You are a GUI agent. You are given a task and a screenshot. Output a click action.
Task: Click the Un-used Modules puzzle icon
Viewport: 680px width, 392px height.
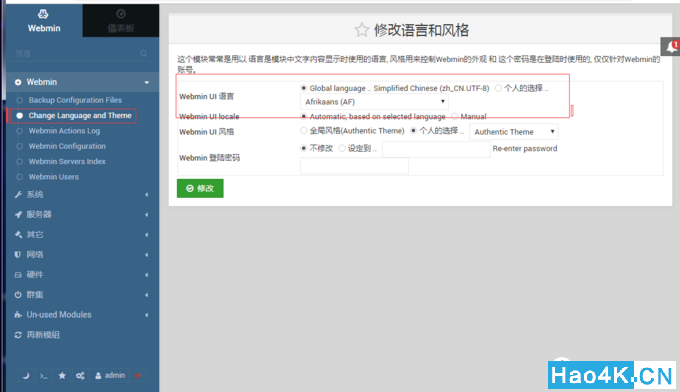[18, 315]
